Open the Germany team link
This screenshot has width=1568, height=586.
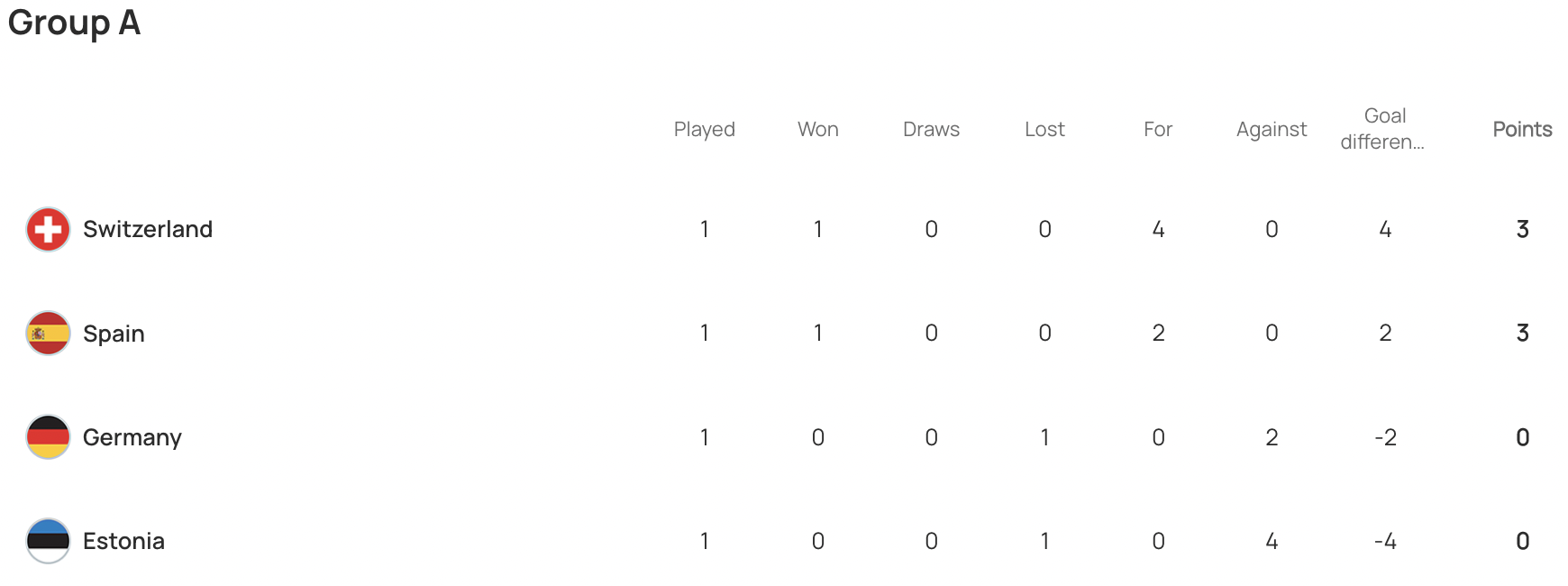point(132,437)
